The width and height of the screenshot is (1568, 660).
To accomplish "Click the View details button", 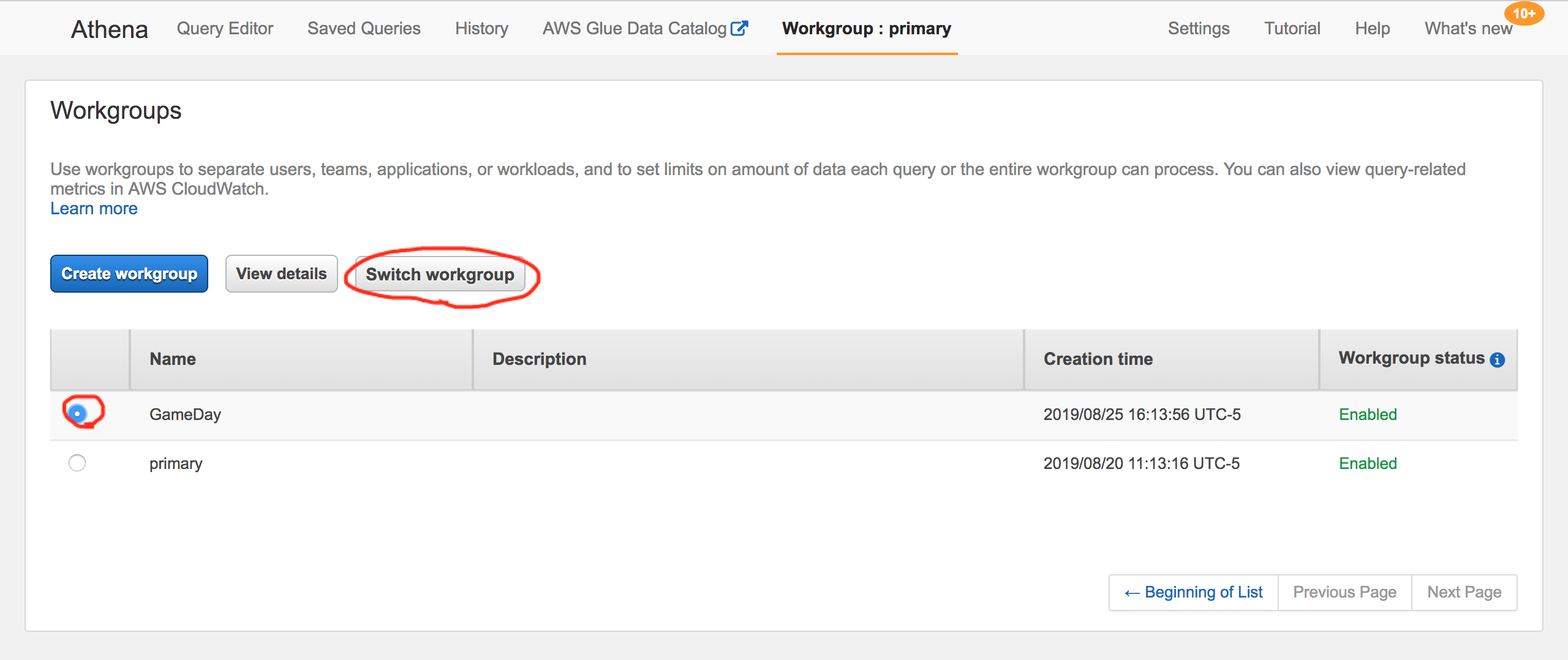I will [282, 274].
